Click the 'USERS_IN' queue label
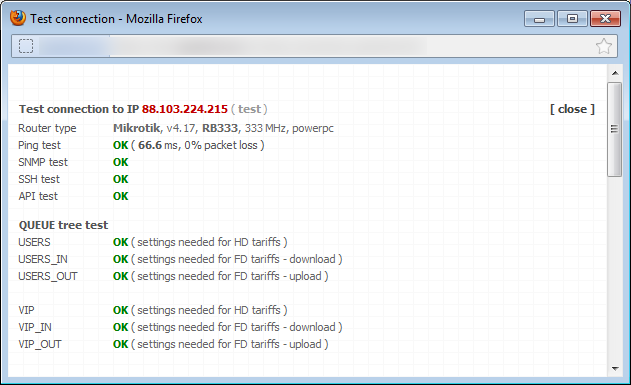 [x=43, y=259]
